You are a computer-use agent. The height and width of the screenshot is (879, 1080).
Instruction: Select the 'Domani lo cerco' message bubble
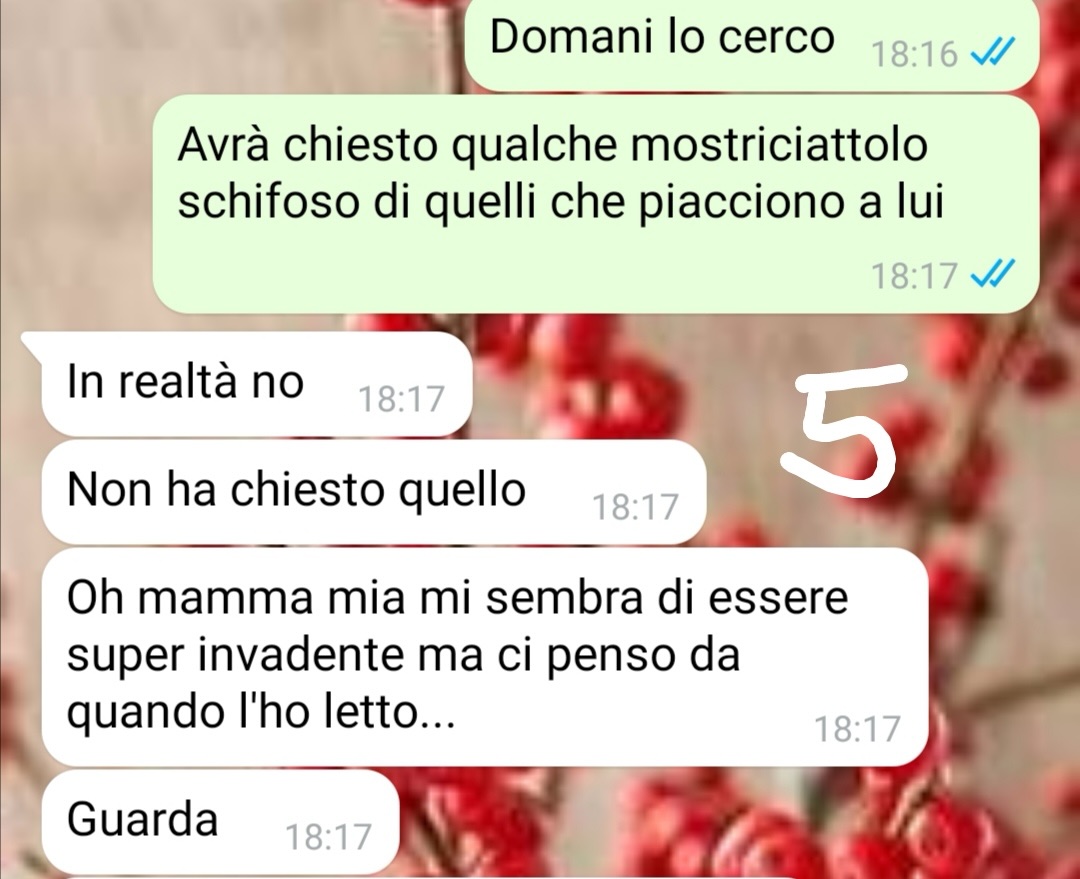point(751,43)
